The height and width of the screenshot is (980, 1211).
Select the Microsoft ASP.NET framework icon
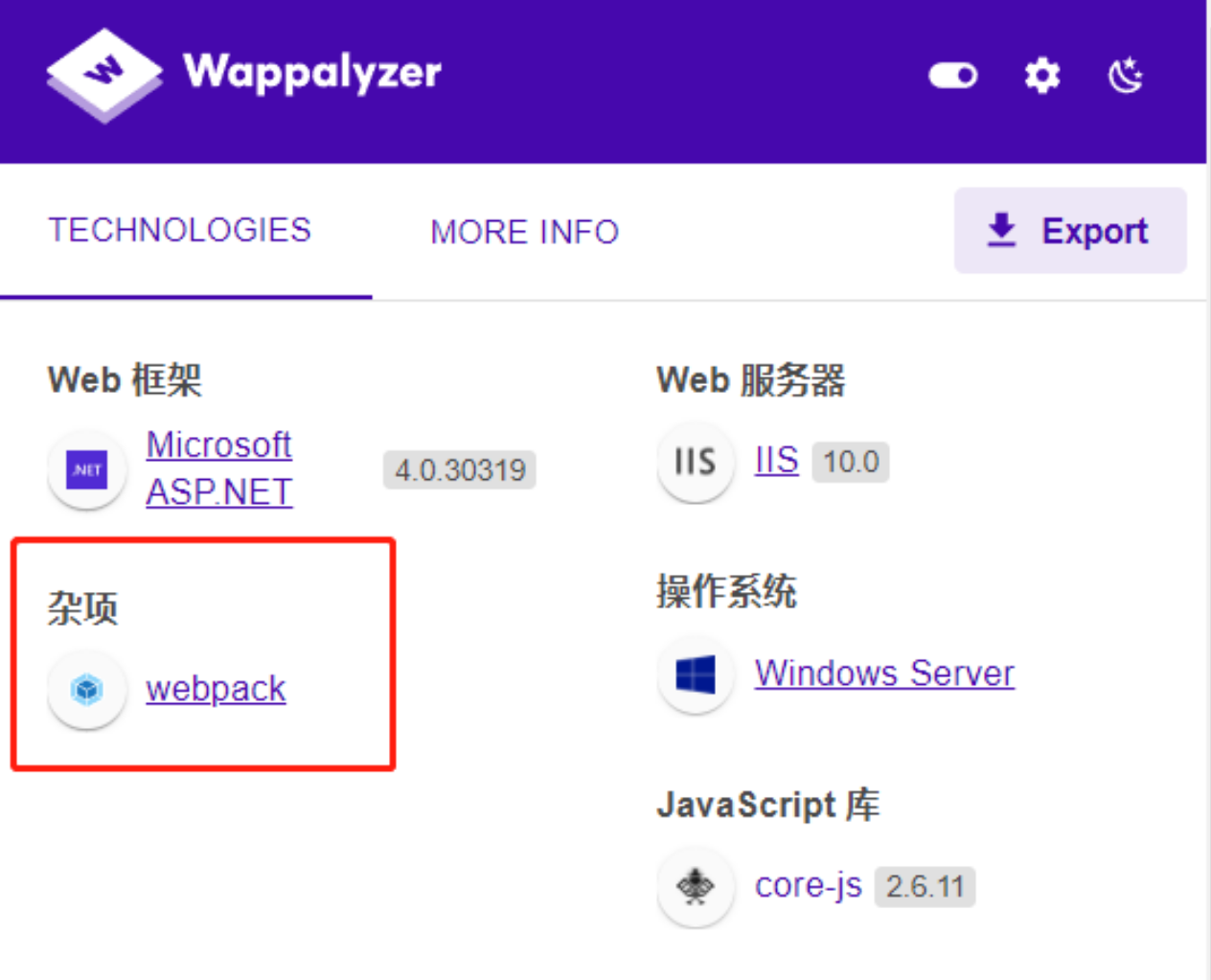coord(86,468)
